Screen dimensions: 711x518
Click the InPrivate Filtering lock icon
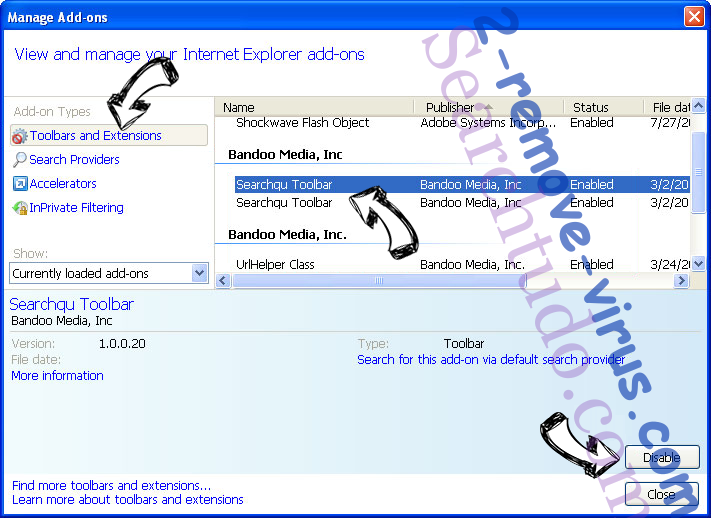[20, 208]
